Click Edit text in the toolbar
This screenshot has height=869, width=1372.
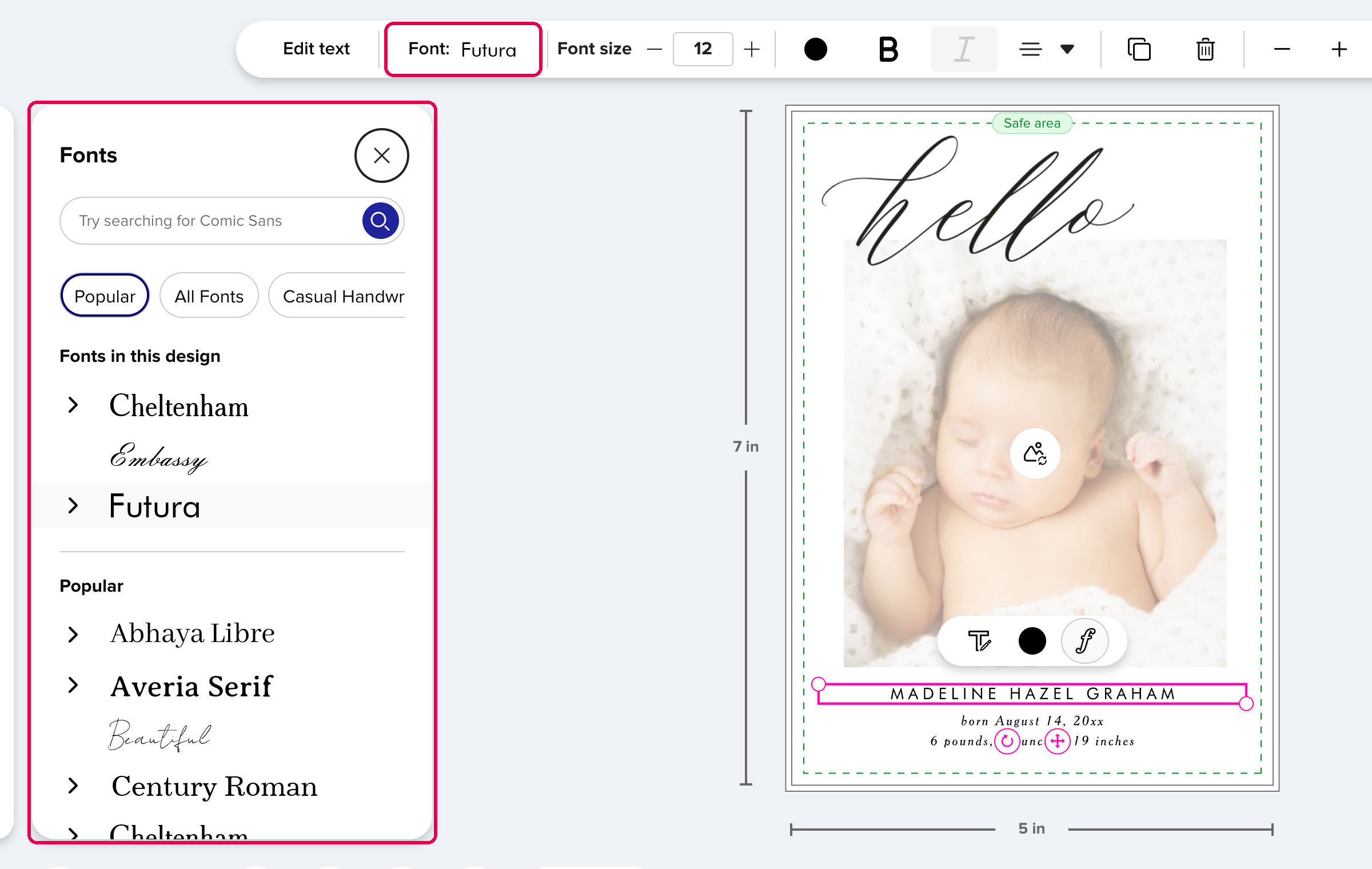(316, 49)
